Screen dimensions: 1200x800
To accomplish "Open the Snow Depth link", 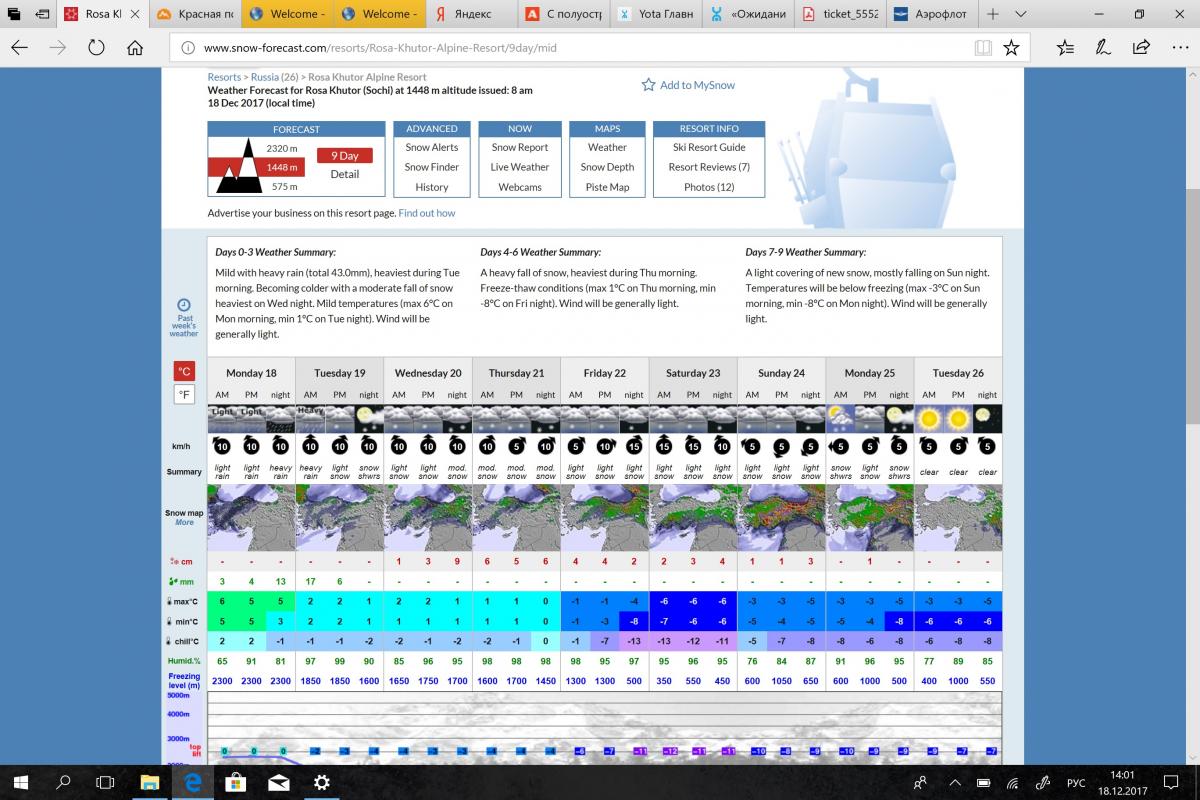I will pos(607,167).
